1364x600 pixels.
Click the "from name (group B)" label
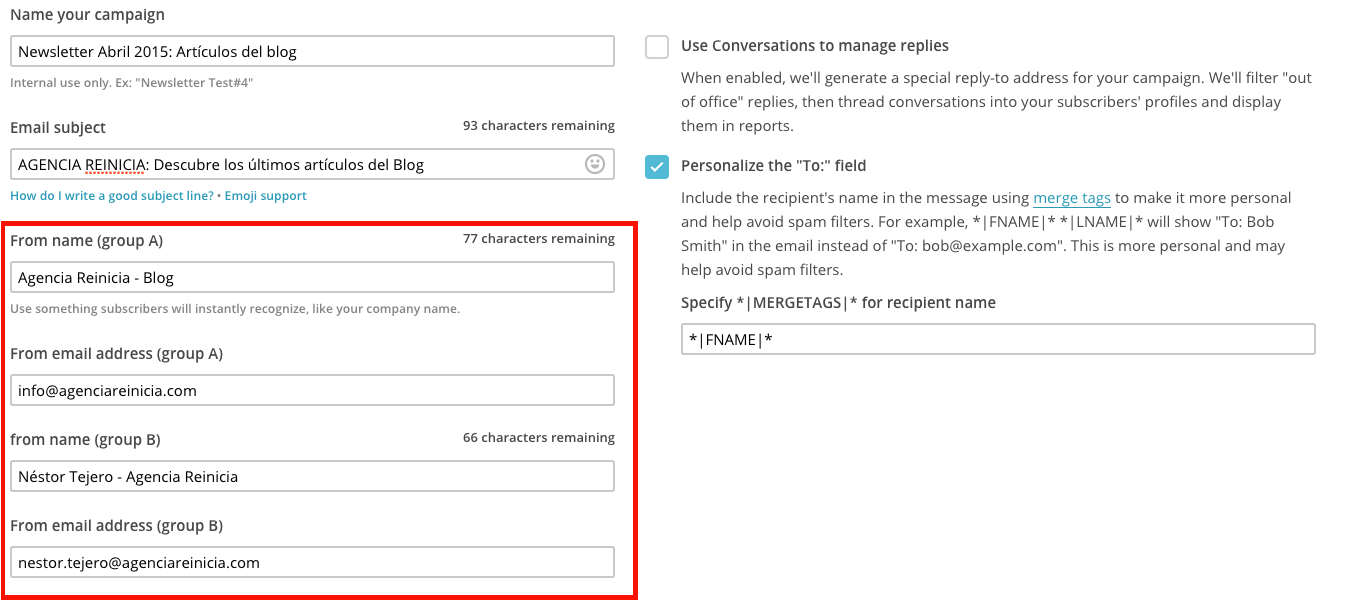[x=85, y=440]
